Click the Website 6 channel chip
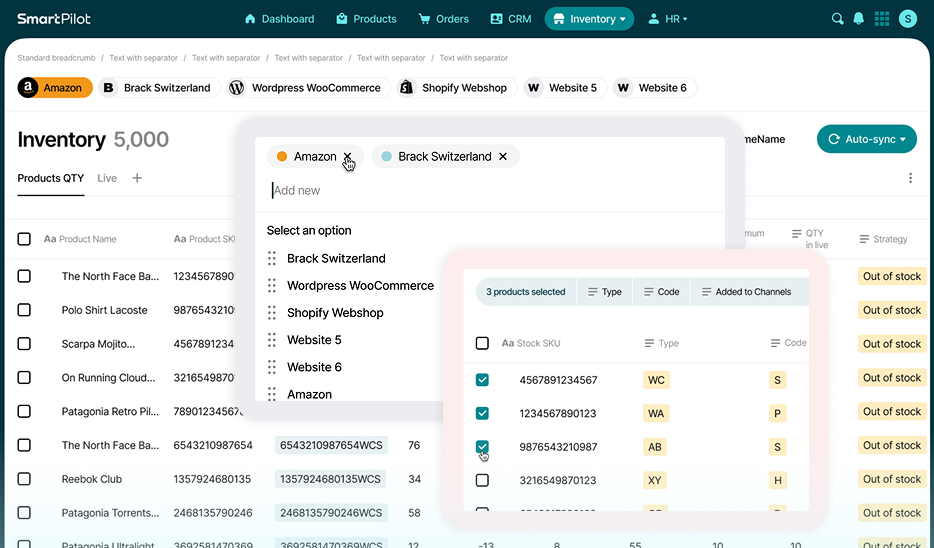The image size is (934, 548). coord(654,88)
